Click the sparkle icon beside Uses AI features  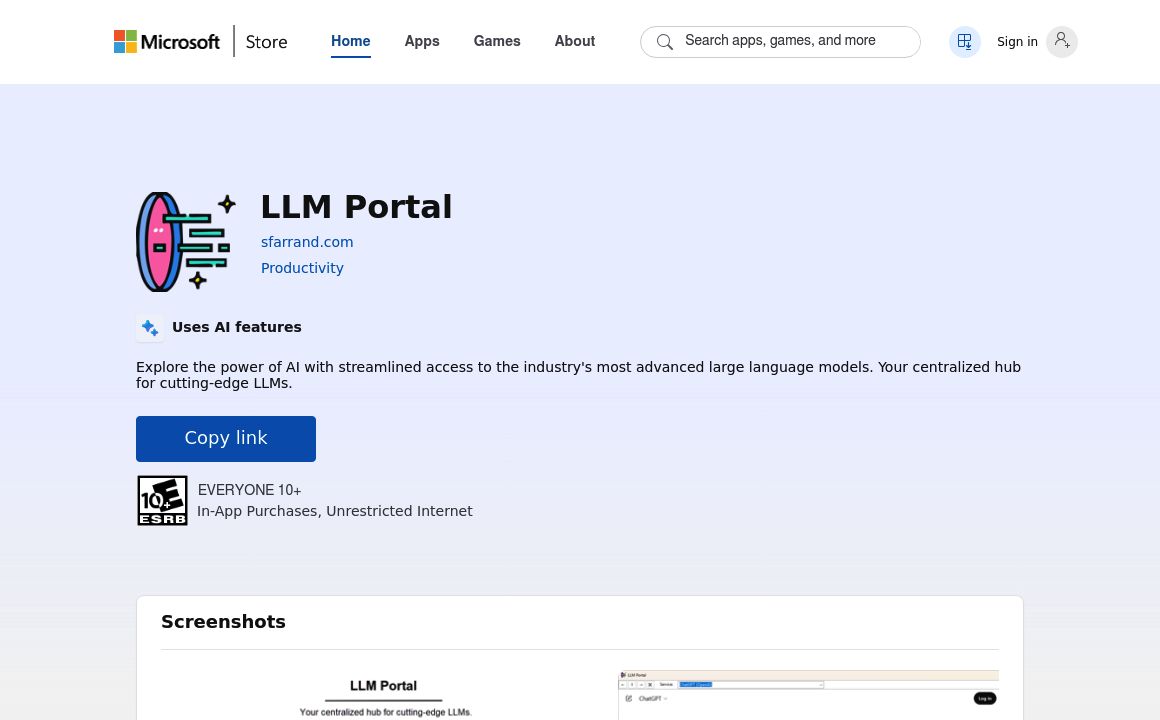click(x=150, y=328)
